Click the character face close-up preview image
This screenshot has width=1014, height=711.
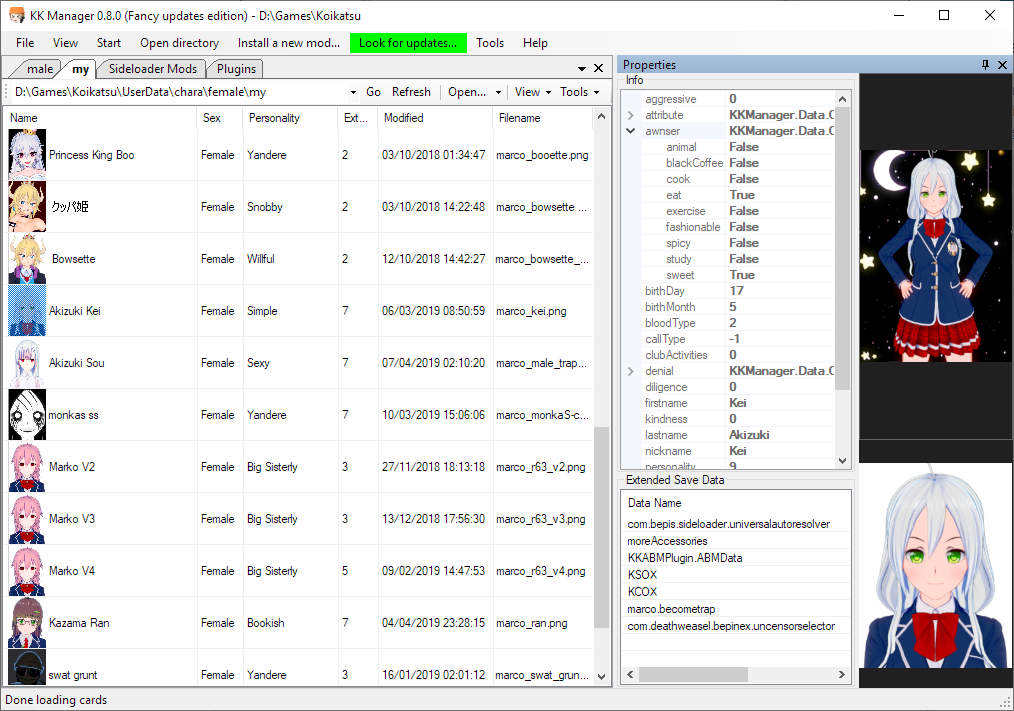tap(935, 565)
